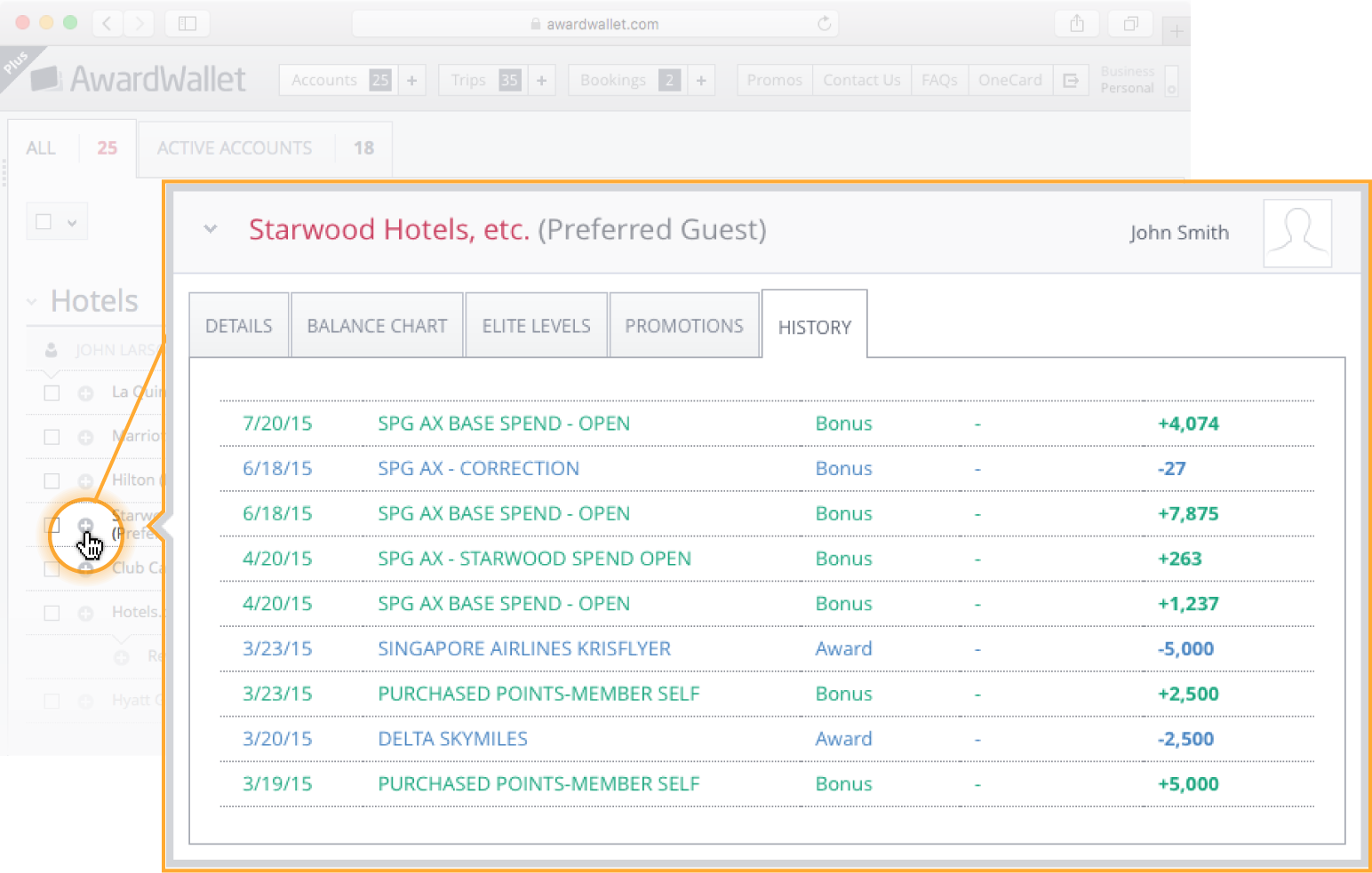Toggle the Safari sidebar button
Image resolution: width=1372 pixels, height=873 pixels.
coord(187,23)
